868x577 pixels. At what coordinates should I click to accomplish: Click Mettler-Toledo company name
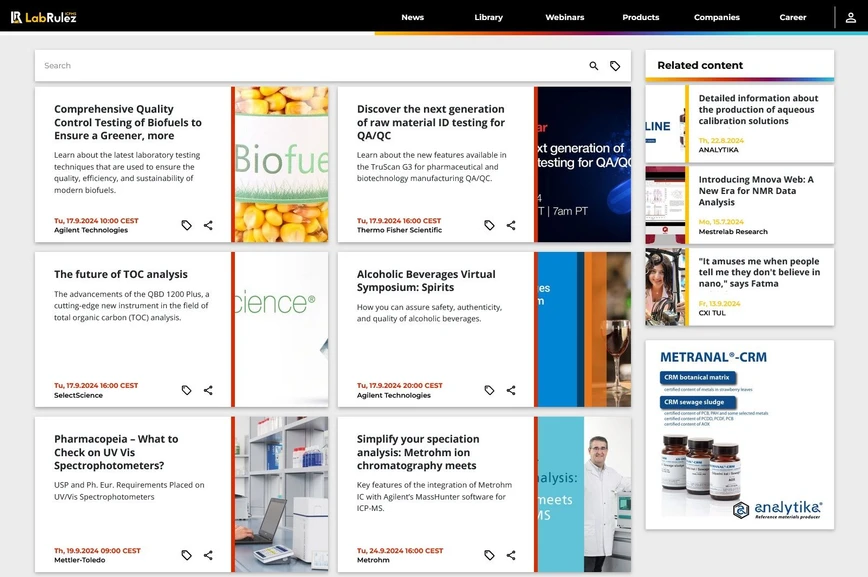point(80,560)
